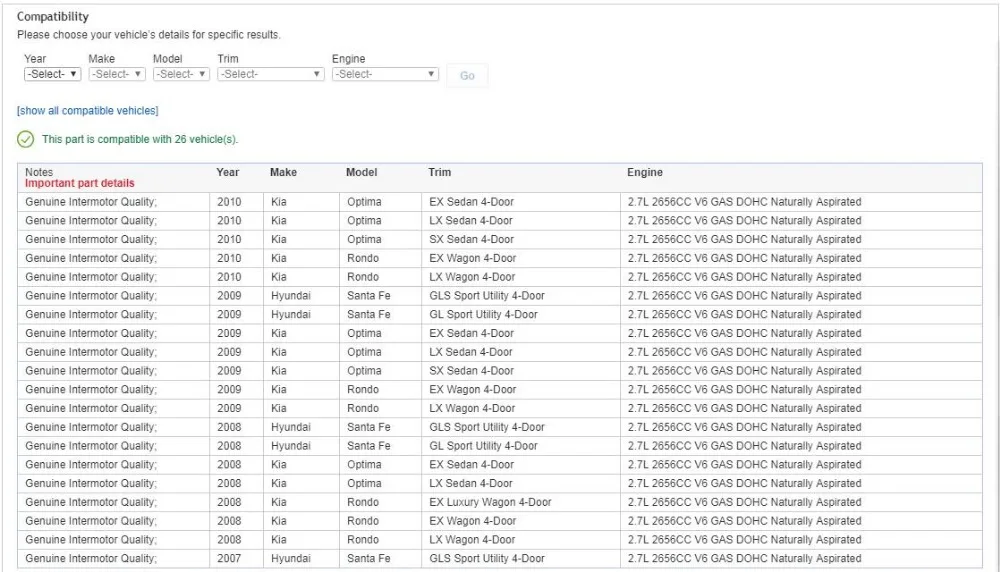Click the green compatibility checkmark icon

26,139
